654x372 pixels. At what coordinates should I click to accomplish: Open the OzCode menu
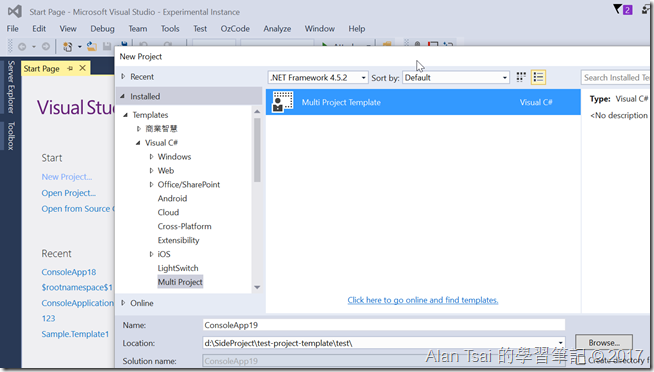pos(235,28)
